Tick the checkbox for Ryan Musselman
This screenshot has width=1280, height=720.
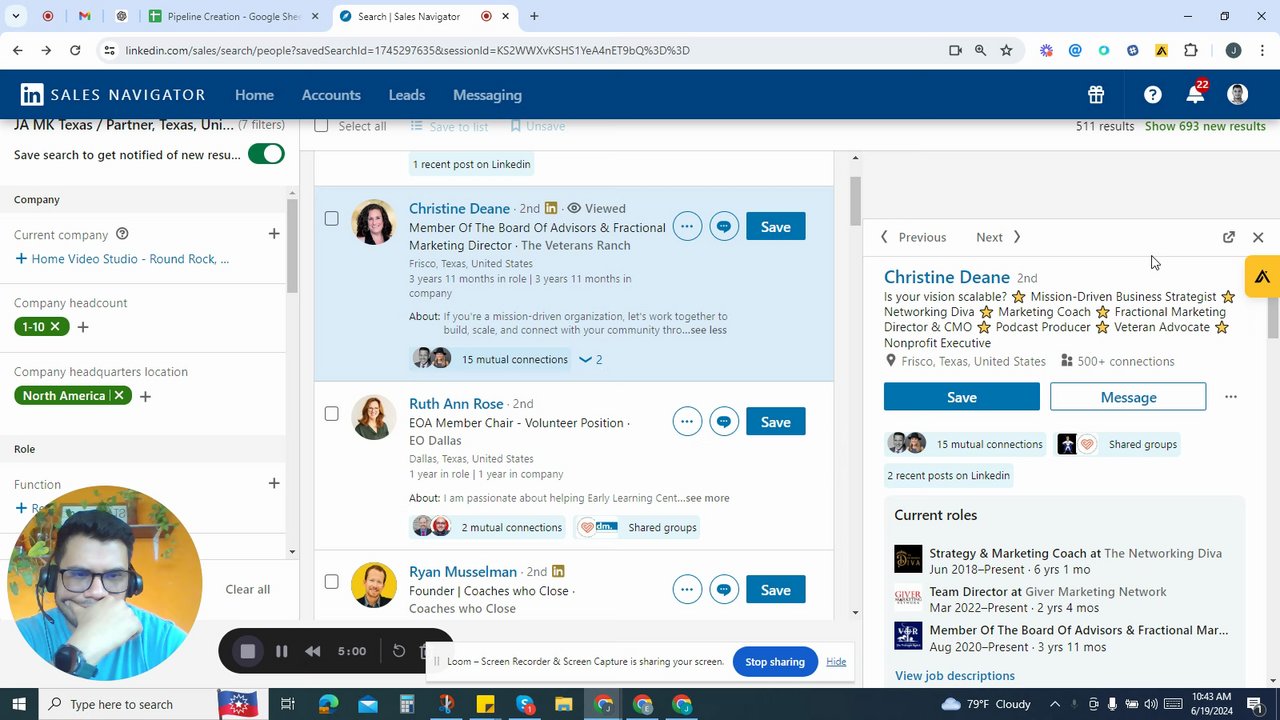pyautogui.click(x=331, y=581)
